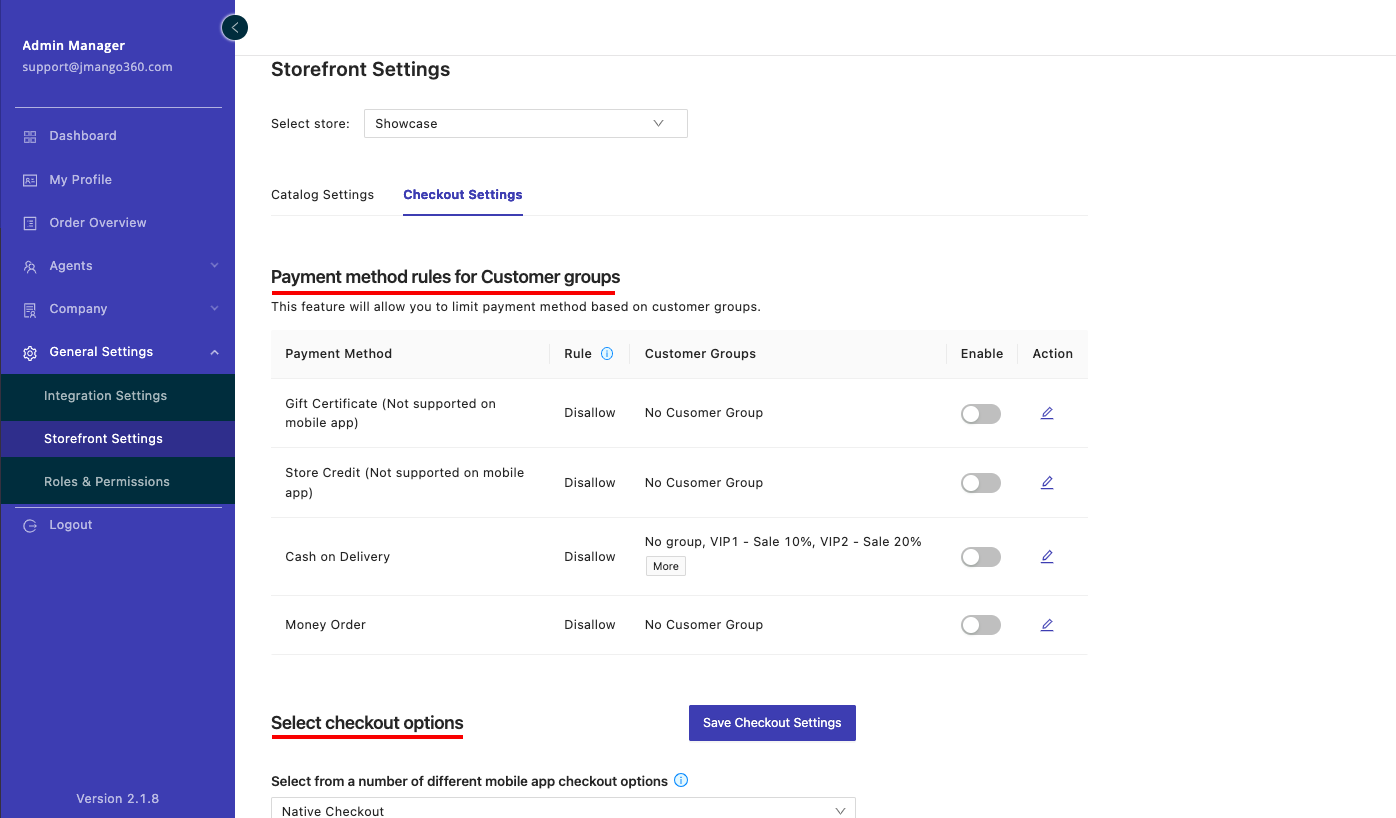The height and width of the screenshot is (818, 1396).
Task: Toggle the Store Credit rule switch
Action: (980, 483)
